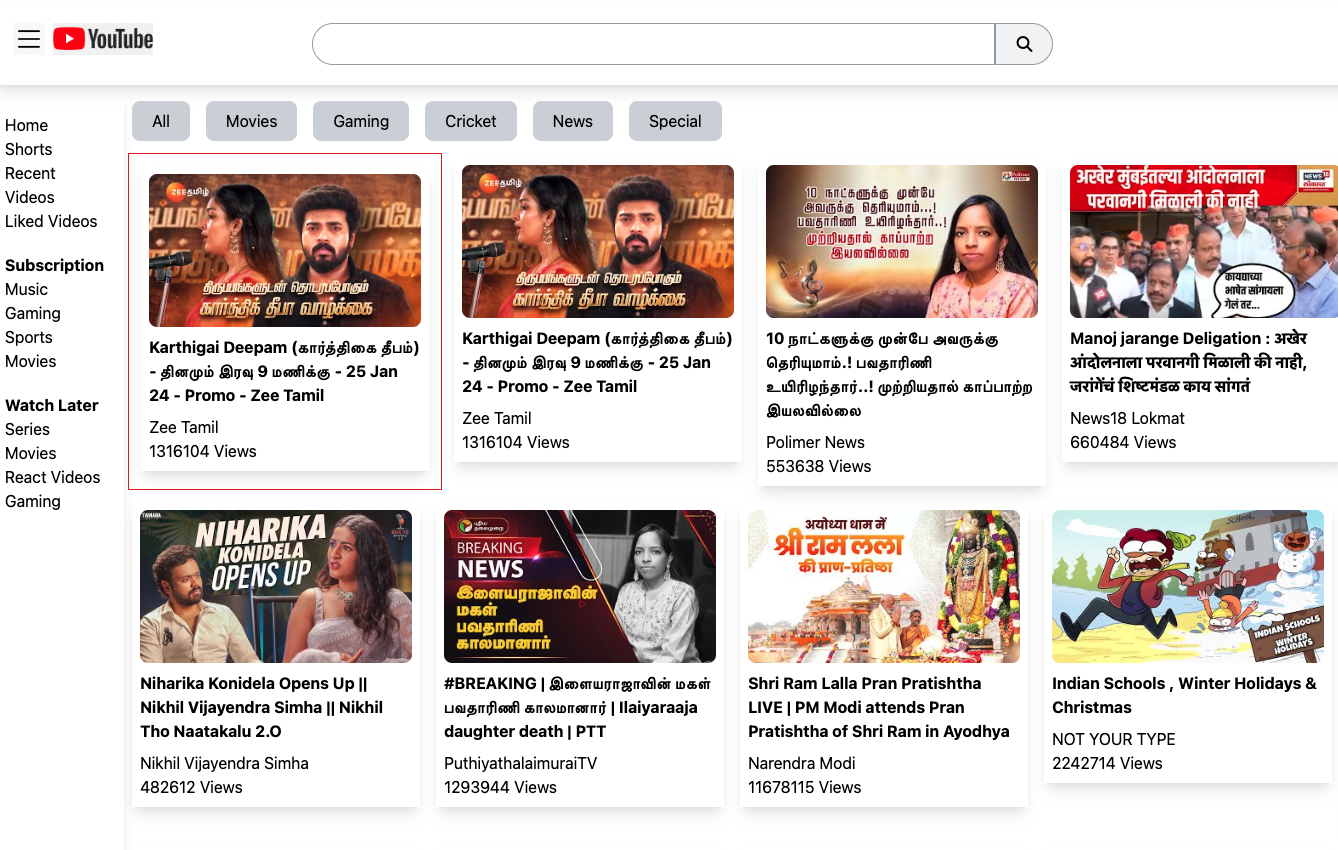Click the '1293944 Views' count
The width and height of the screenshot is (1338, 850).
tap(500, 787)
